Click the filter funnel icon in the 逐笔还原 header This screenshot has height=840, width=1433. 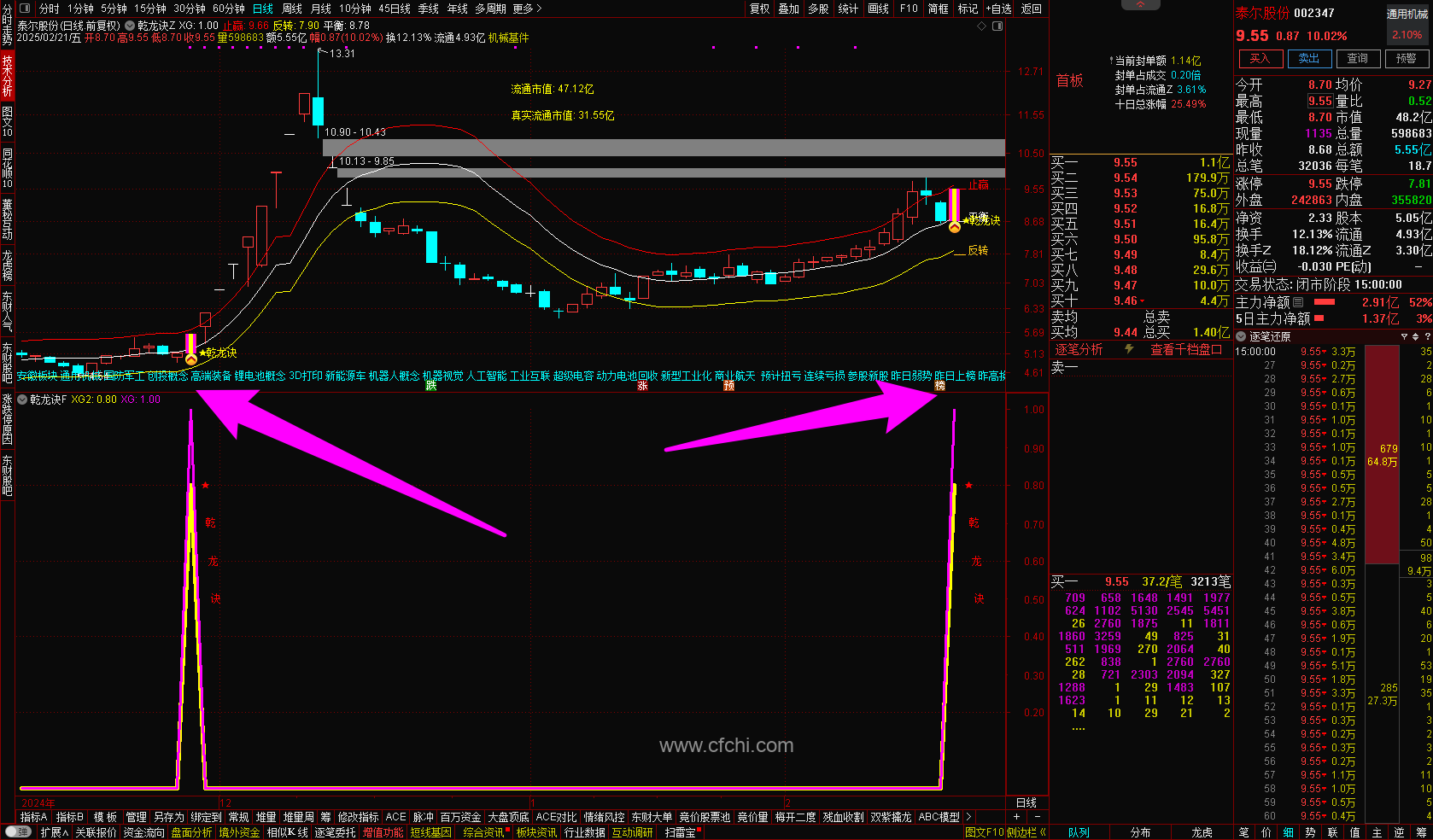click(x=1404, y=336)
